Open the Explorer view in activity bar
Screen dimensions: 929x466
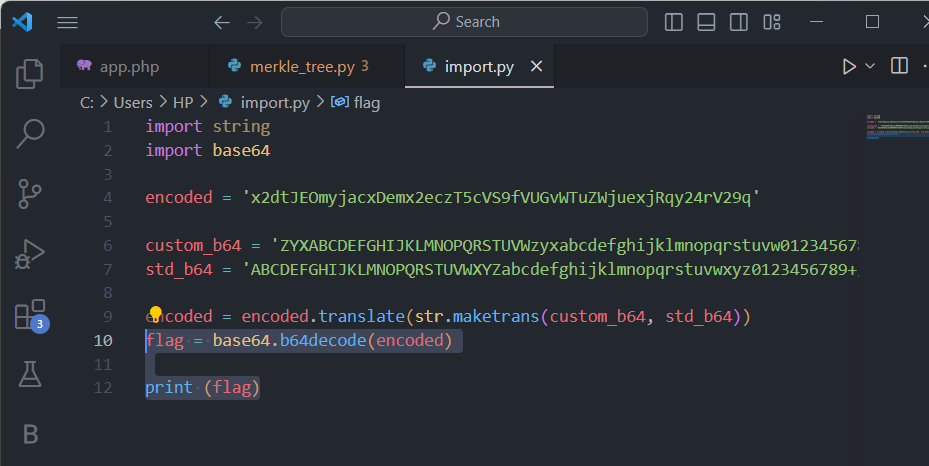click(x=30, y=73)
